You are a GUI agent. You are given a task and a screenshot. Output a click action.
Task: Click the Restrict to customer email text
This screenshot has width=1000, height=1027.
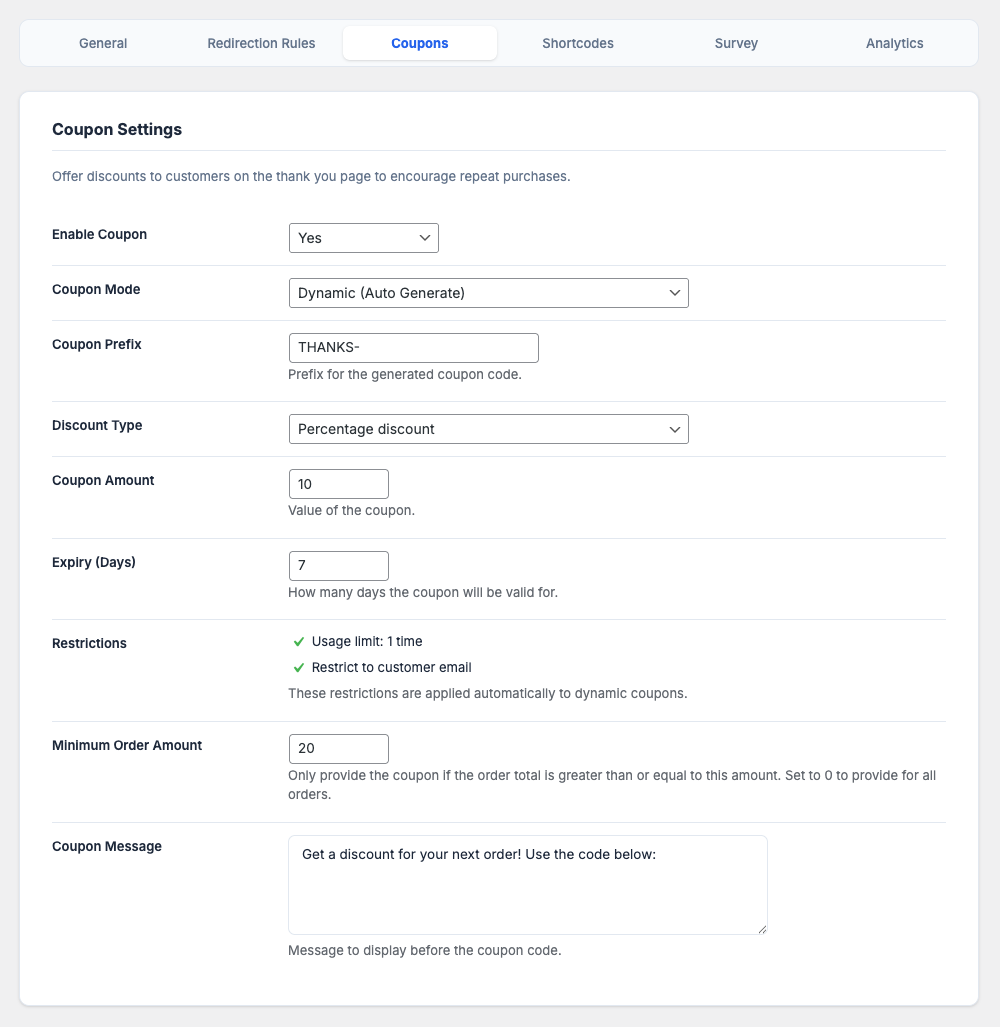pos(391,668)
